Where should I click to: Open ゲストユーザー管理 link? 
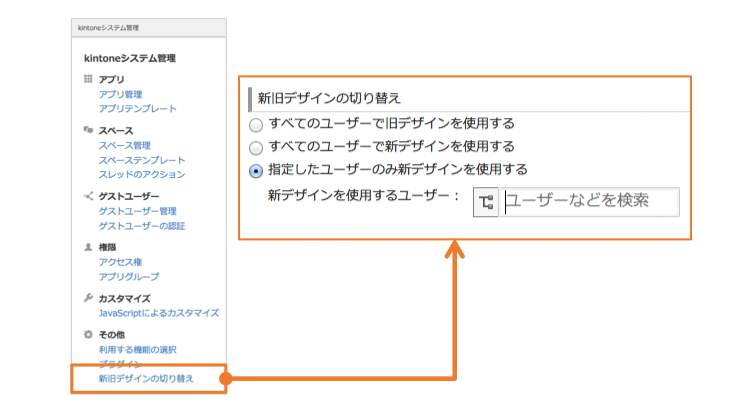click(x=138, y=211)
